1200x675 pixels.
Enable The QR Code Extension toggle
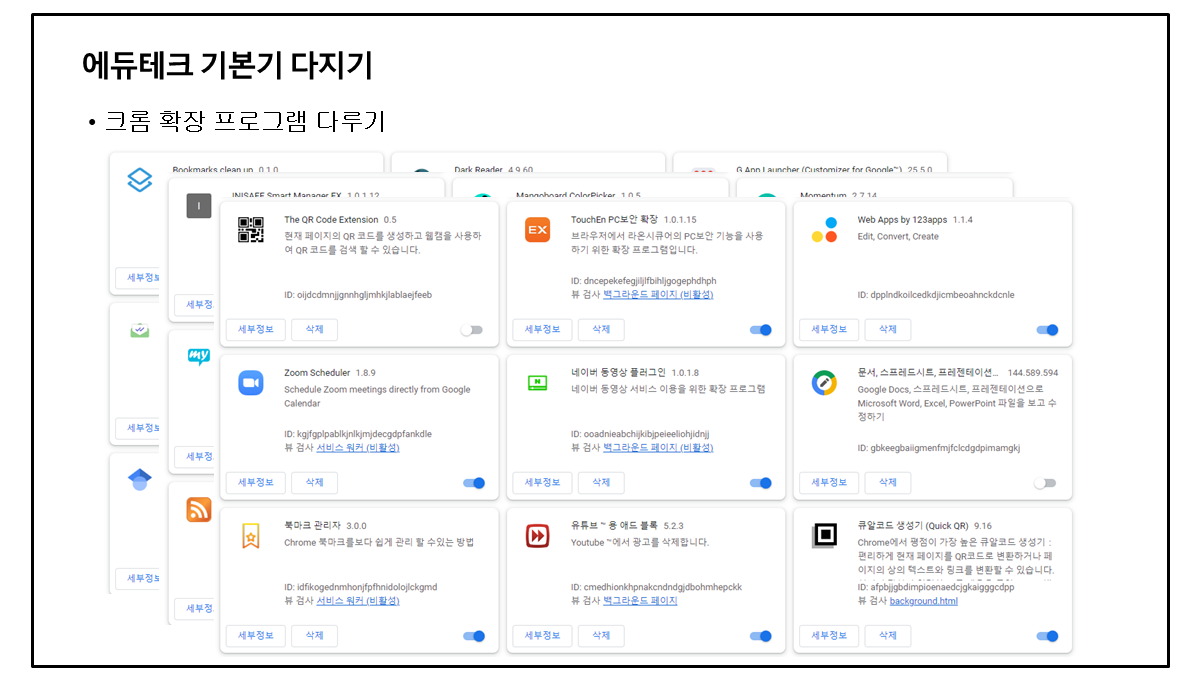click(471, 330)
